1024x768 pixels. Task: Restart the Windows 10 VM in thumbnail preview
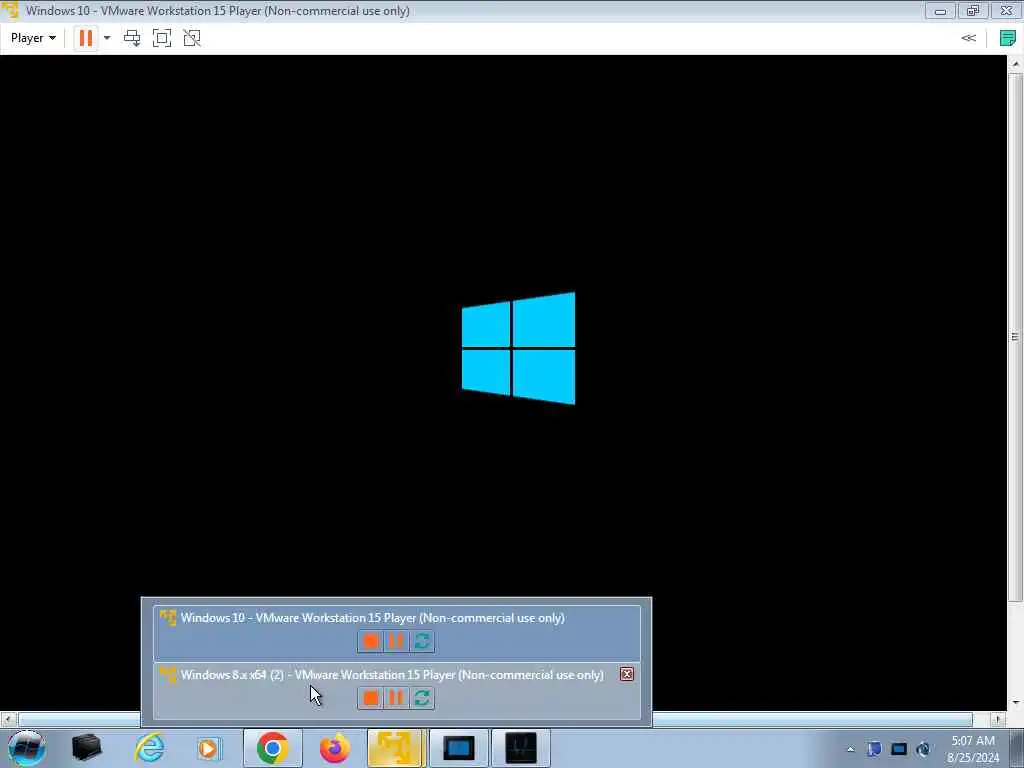(x=422, y=641)
